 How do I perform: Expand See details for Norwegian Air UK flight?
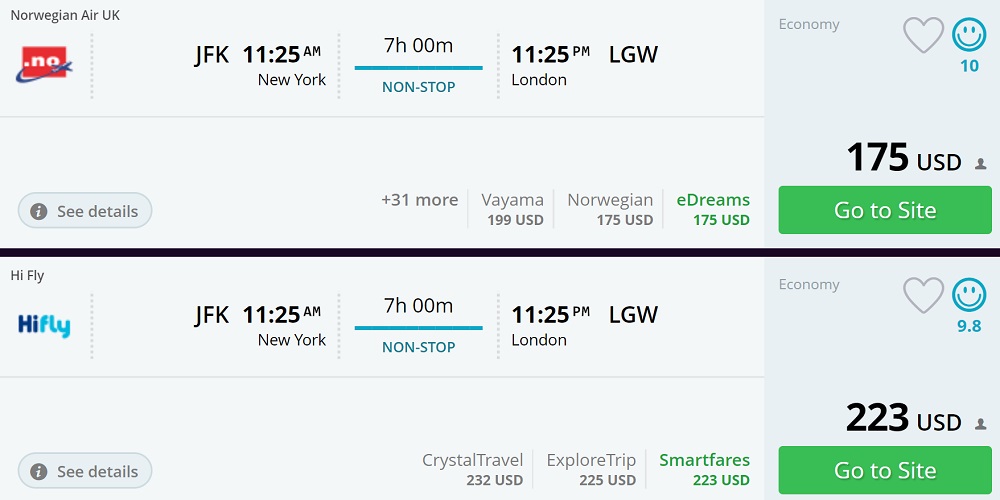click(x=85, y=211)
